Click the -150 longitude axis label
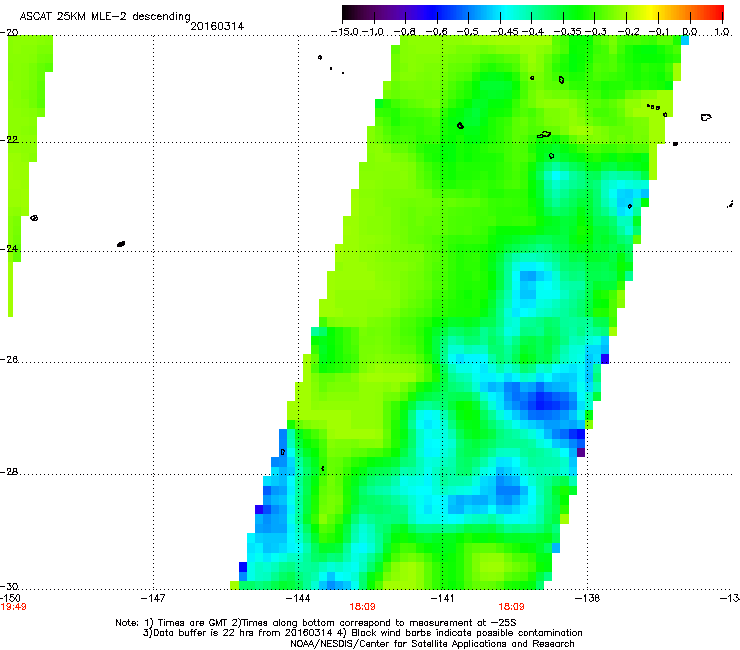This screenshot has height=650, width=740. click(x=10, y=599)
